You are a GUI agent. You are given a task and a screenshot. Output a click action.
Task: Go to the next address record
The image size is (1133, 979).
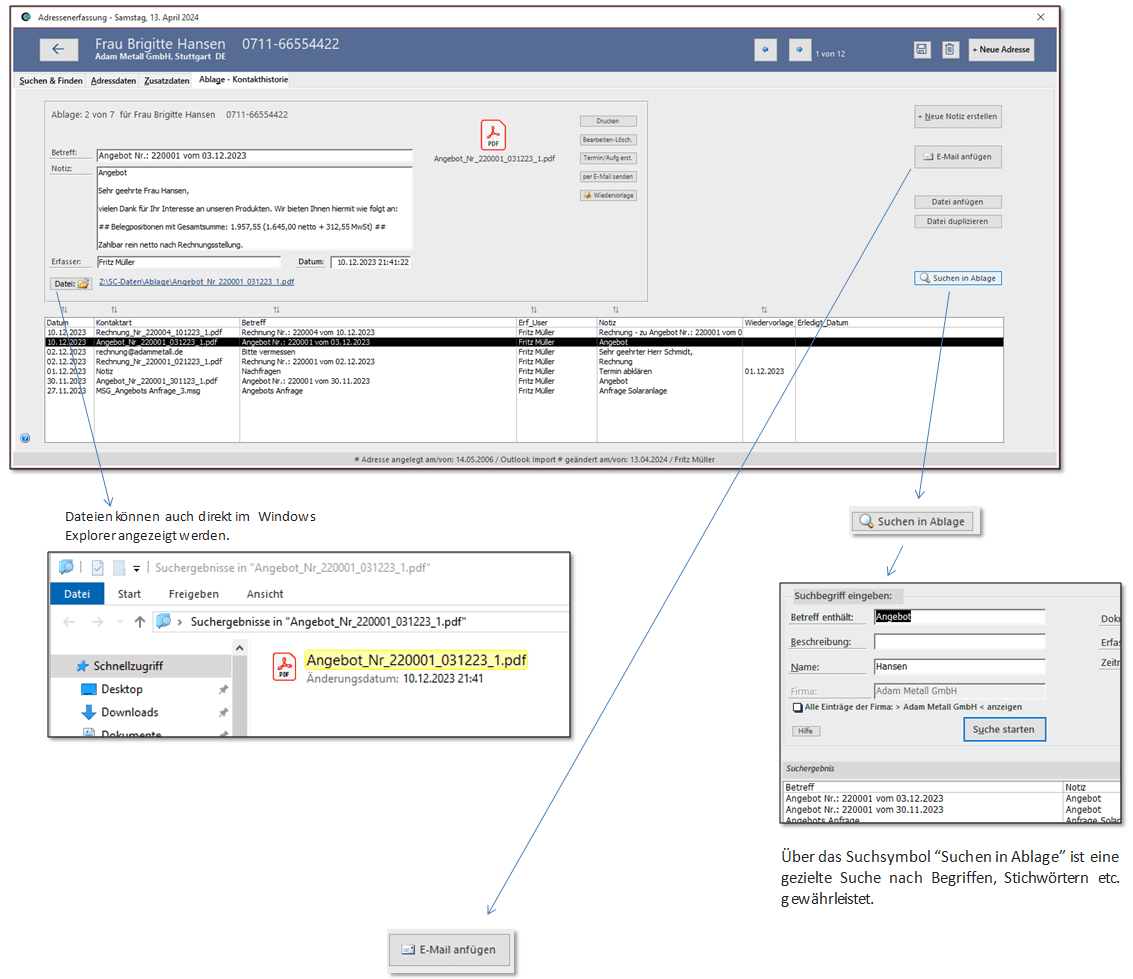point(799,49)
